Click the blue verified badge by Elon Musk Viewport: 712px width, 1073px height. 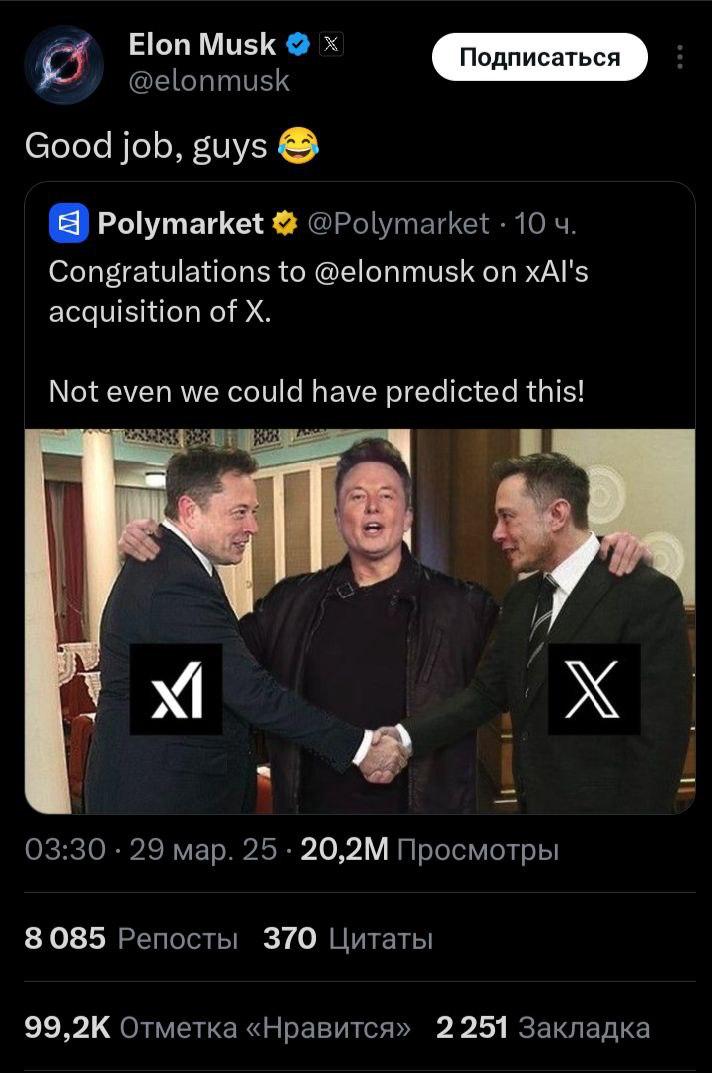pos(297,44)
